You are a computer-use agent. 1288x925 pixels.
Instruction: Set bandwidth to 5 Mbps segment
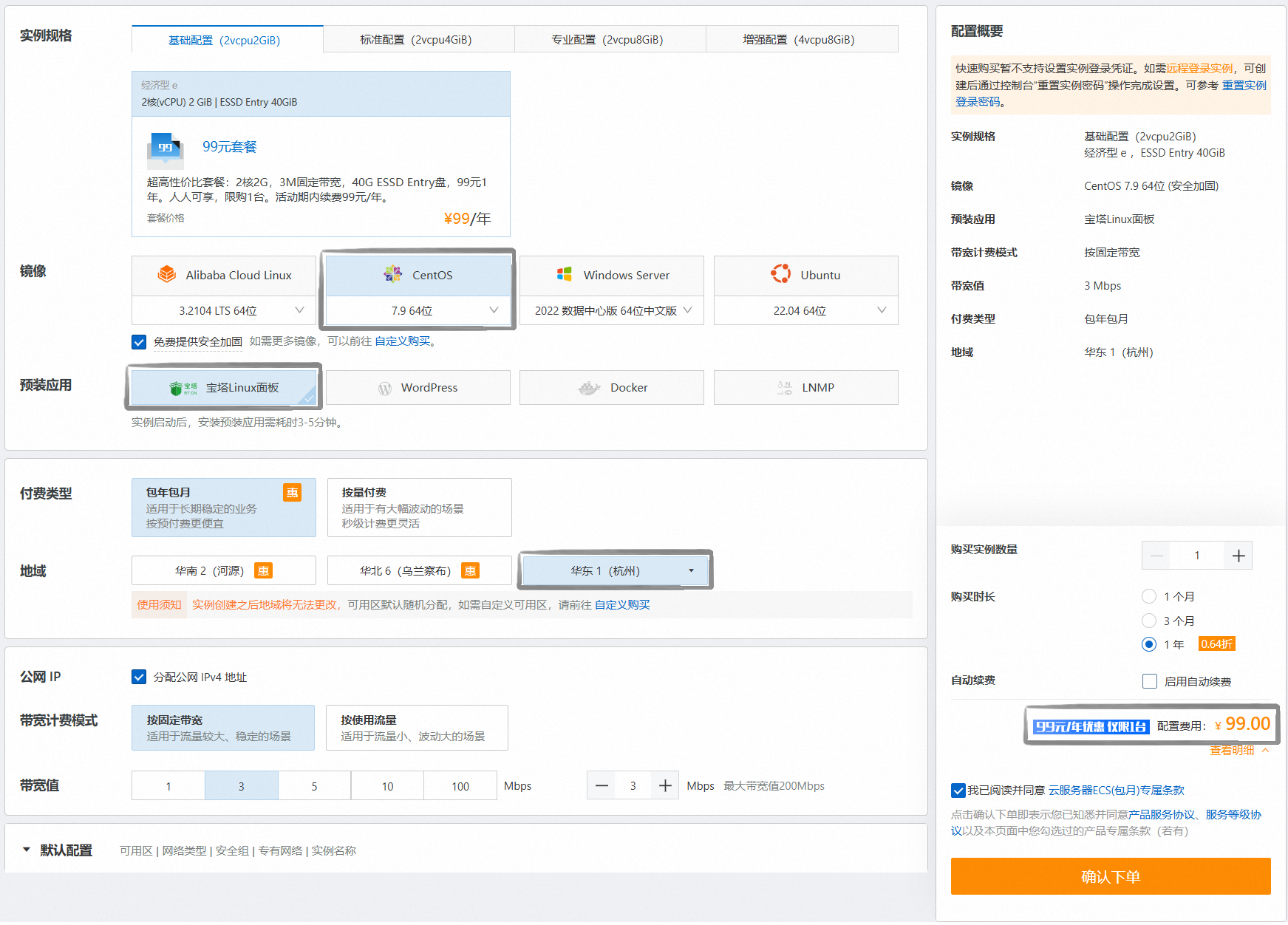(314, 786)
